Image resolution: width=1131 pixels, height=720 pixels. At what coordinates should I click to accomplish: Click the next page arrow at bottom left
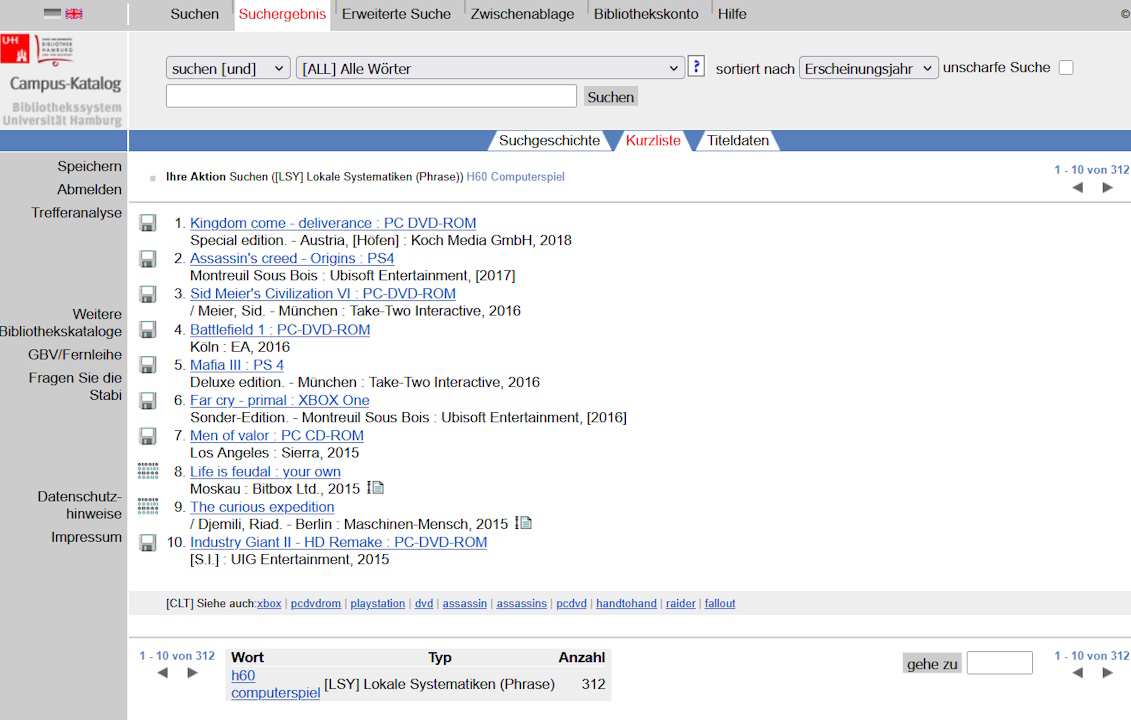point(193,673)
